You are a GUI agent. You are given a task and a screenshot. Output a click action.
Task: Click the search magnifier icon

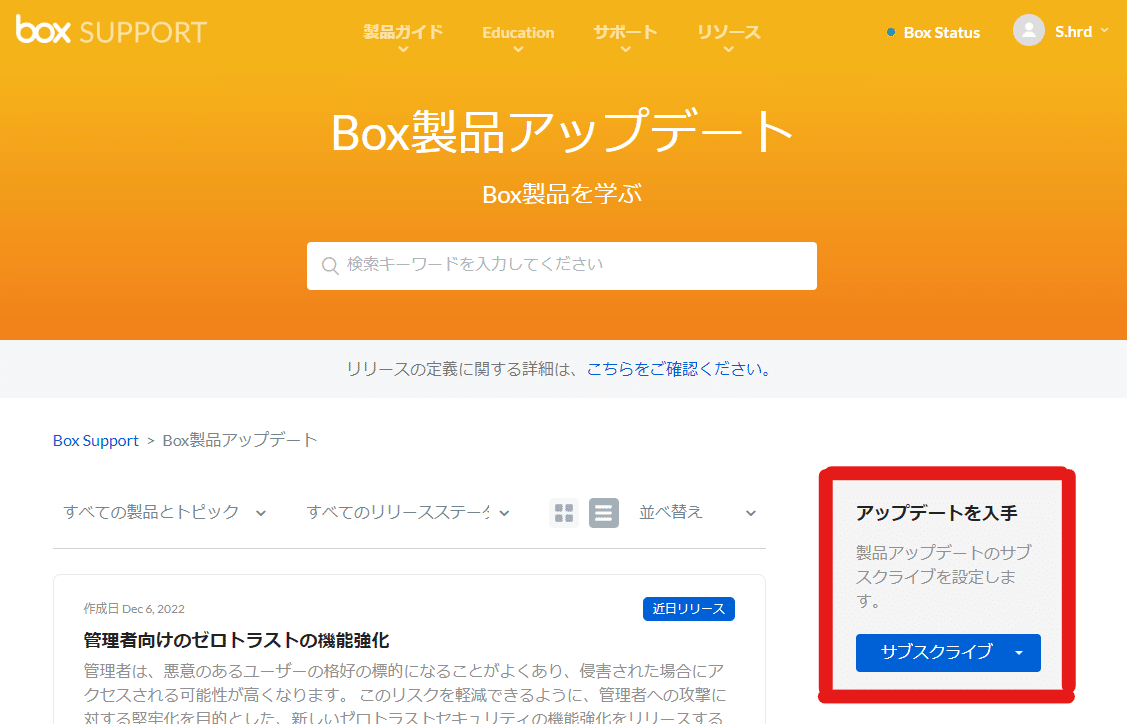pos(330,265)
